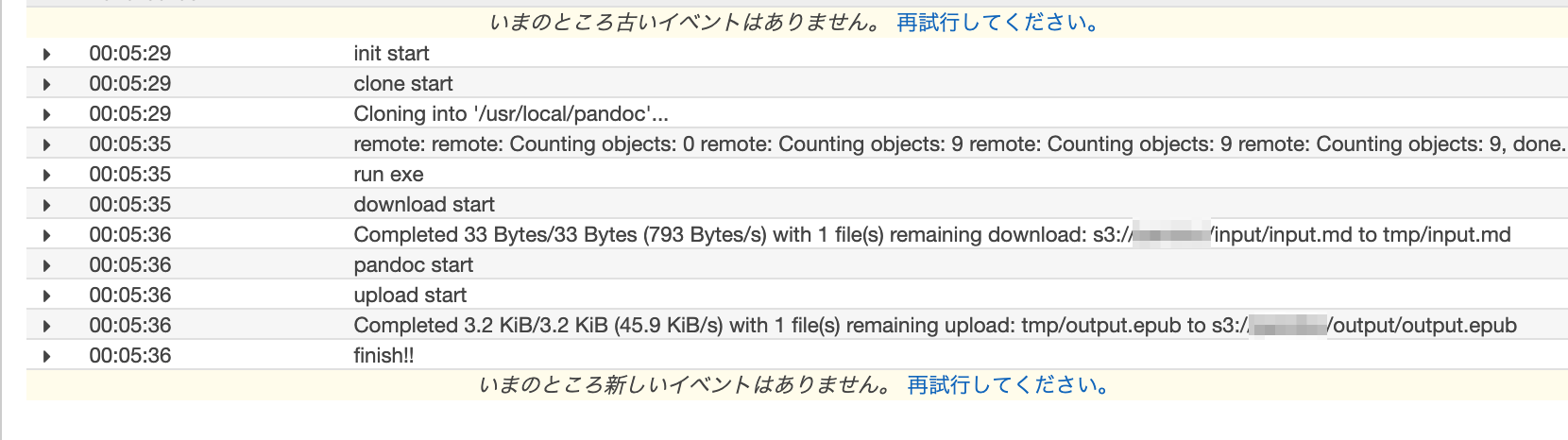
Task: Expand the output.epub upload completed row
Action: click(x=46, y=326)
